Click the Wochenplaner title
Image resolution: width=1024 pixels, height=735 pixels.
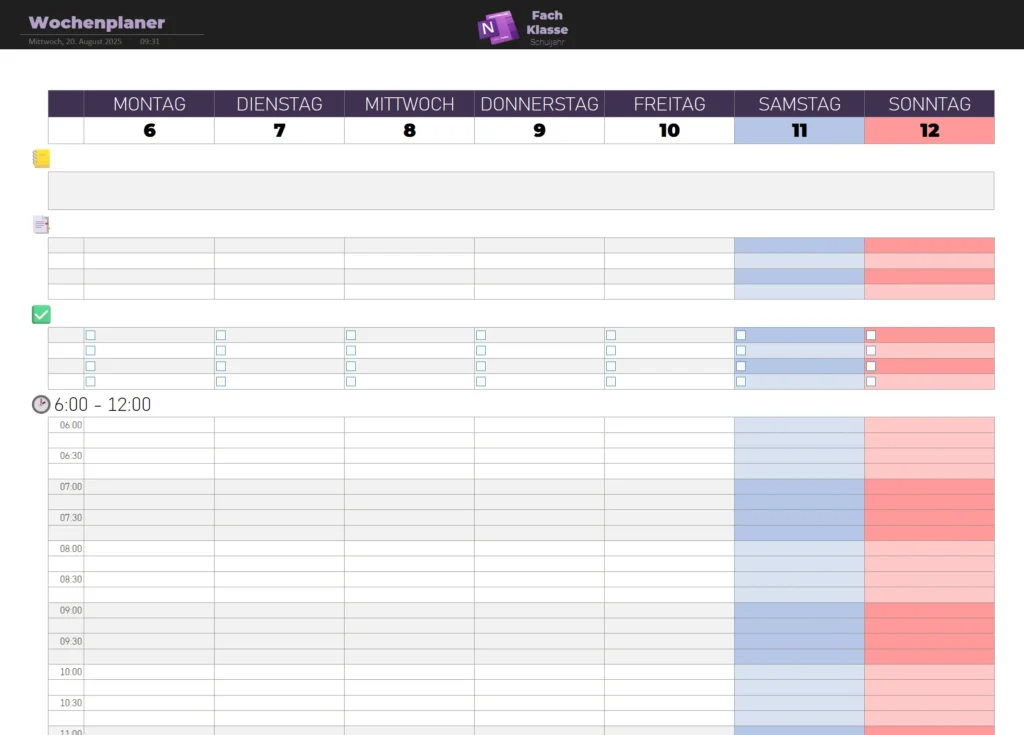point(97,23)
